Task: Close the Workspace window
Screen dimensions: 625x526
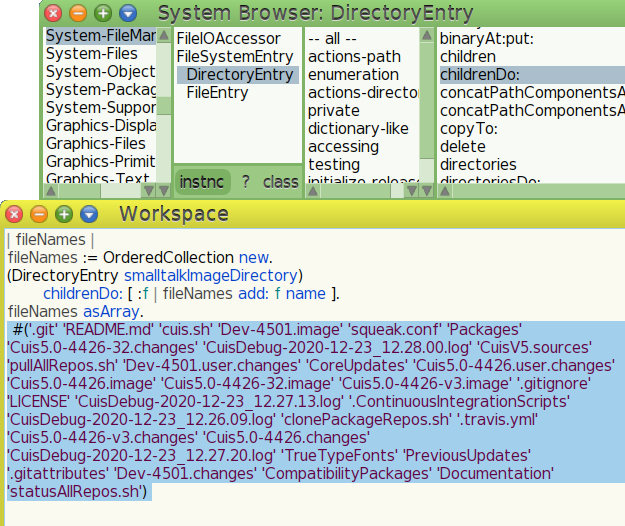Action: (15, 214)
